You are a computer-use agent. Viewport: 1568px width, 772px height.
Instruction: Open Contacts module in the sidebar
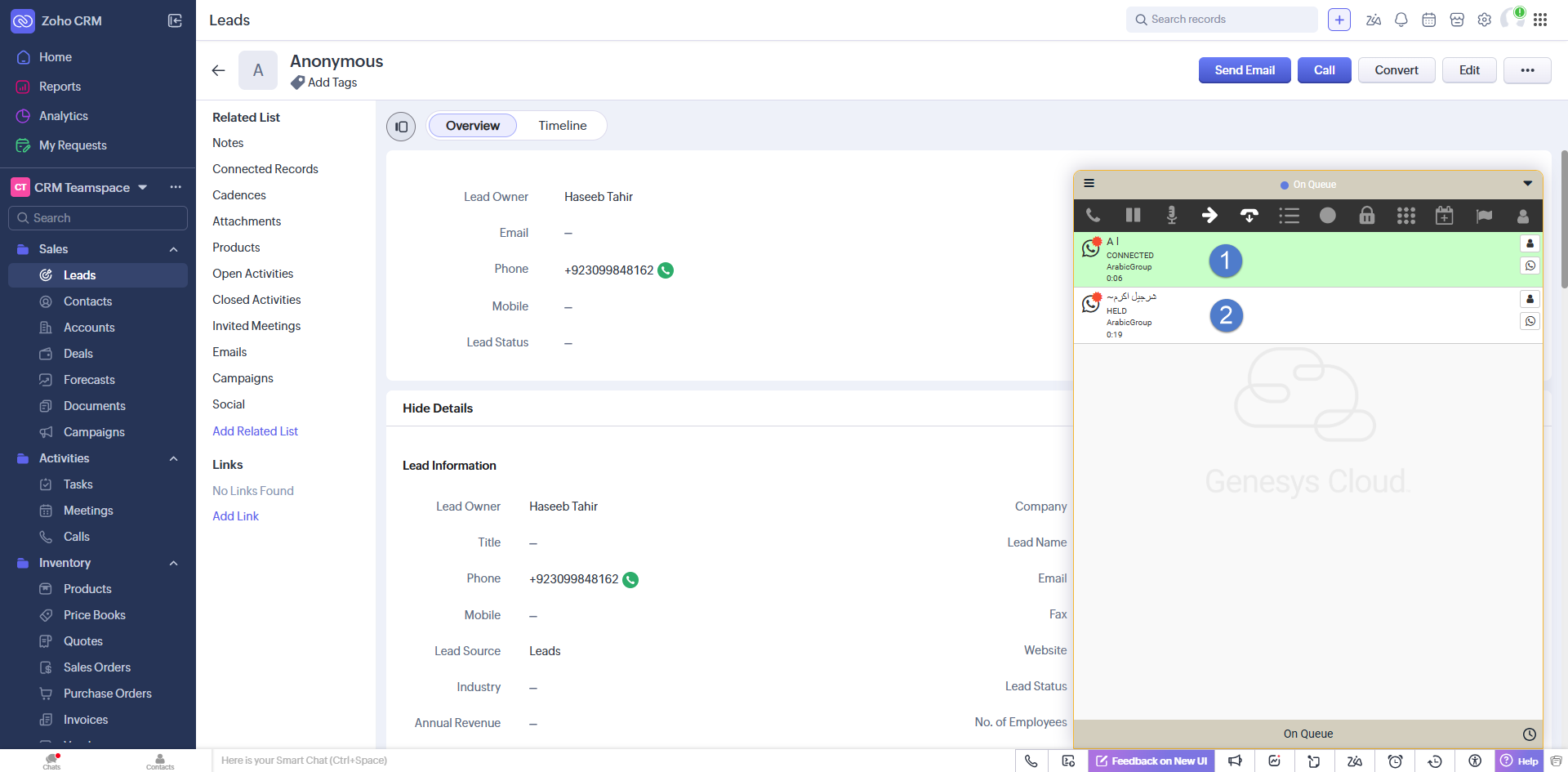87,301
